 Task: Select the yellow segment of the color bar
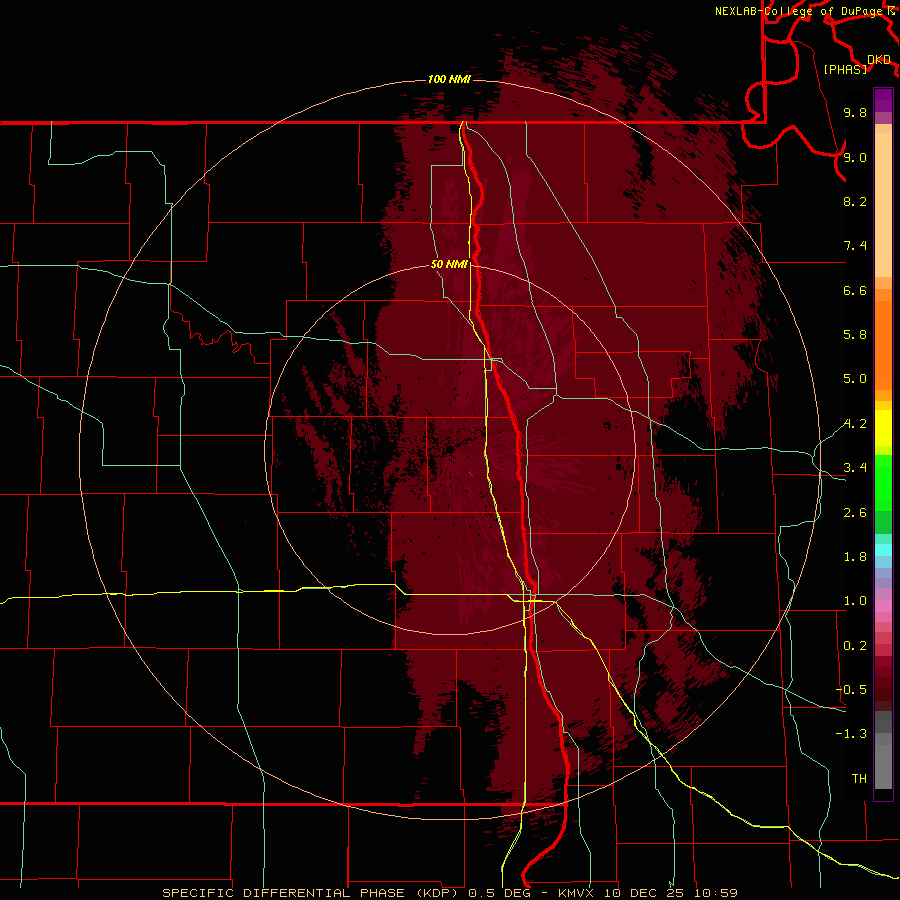pos(883,428)
